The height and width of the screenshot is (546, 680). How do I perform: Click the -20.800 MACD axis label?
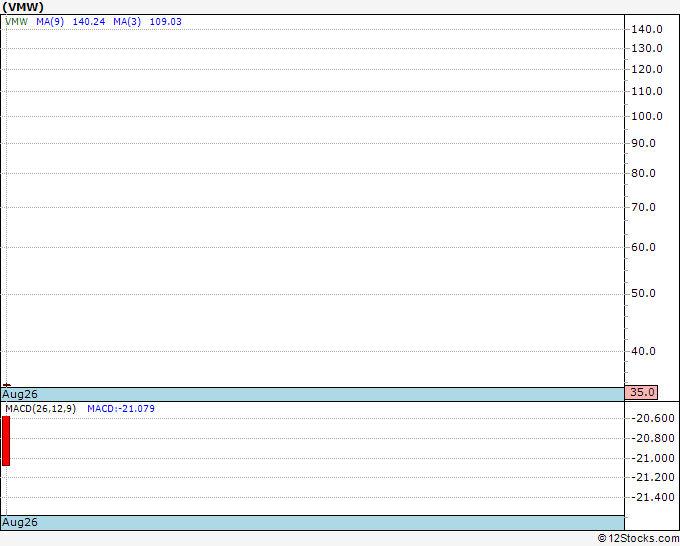[x=653, y=438]
